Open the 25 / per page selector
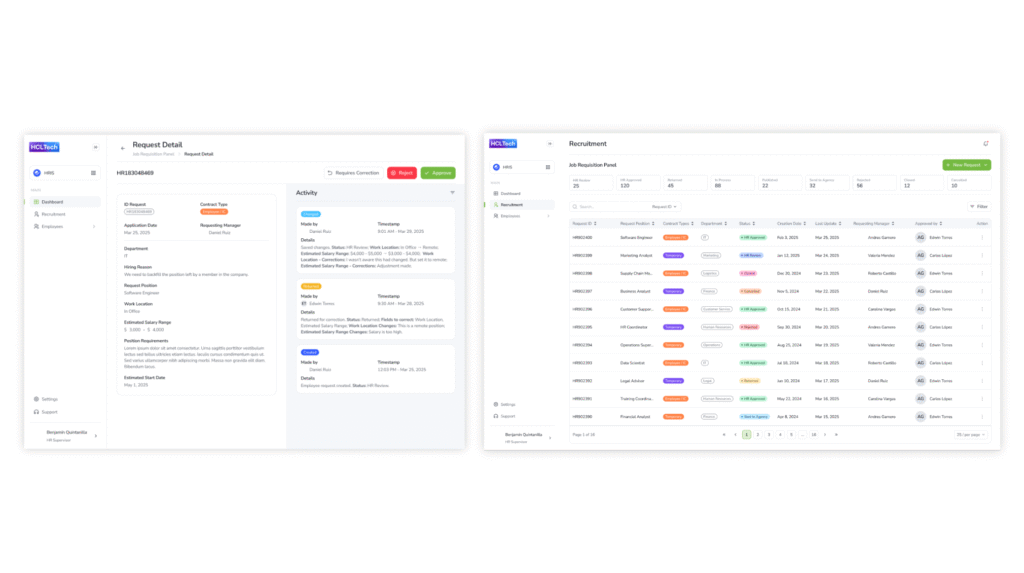Image resolution: width=1024 pixels, height=573 pixels. point(971,435)
